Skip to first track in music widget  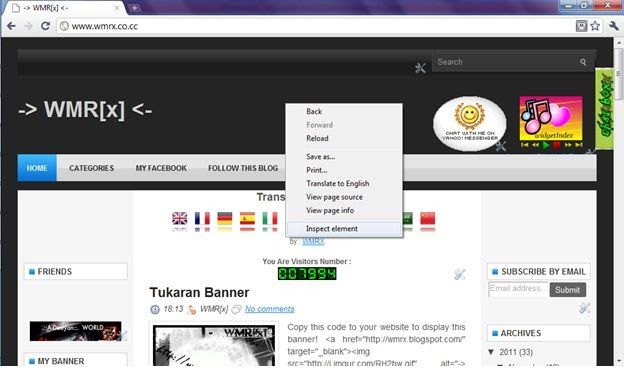(525, 145)
